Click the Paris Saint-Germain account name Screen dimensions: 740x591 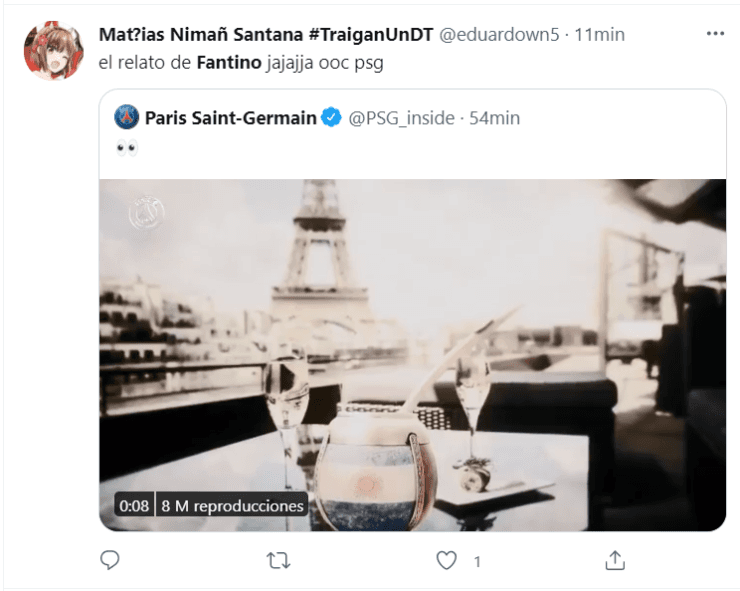click(x=230, y=118)
